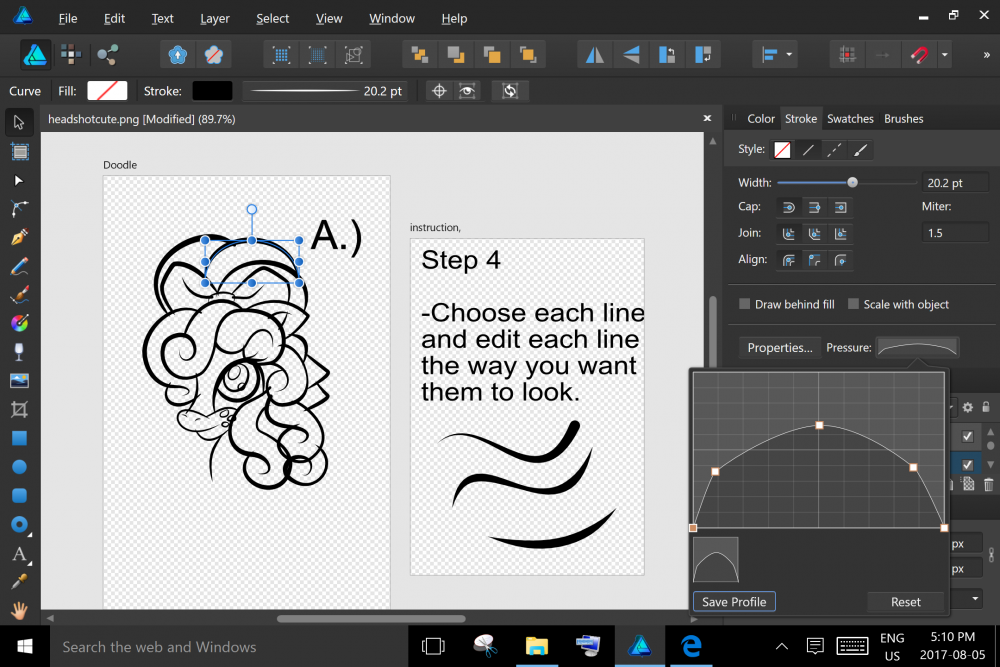Reset the pressure curve
The image size is (1000, 667).
pyautogui.click(x=905, y=601)
